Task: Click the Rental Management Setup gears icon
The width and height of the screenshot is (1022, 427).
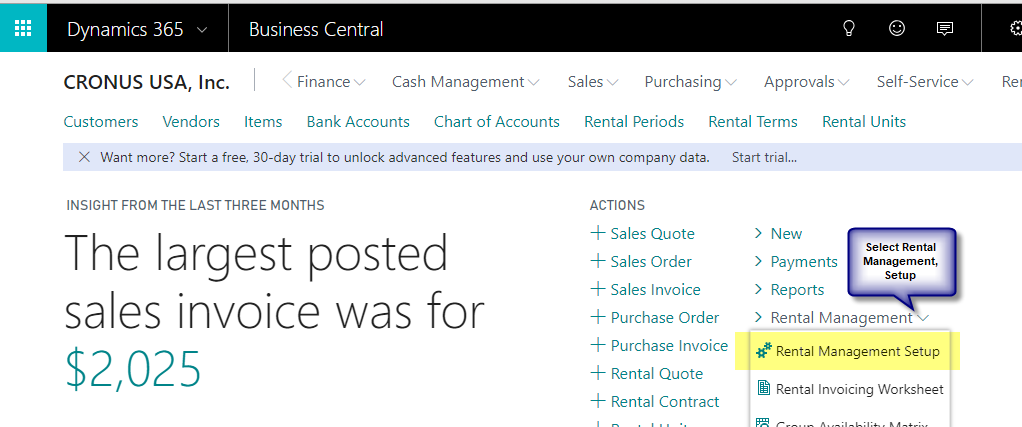Action: tap(763, 351)
